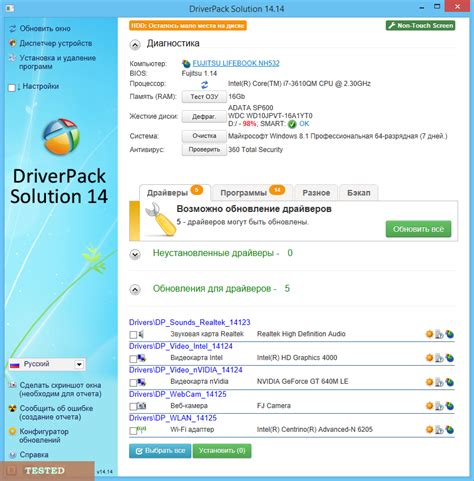Click the update configurator icon

tap(12, 431)
